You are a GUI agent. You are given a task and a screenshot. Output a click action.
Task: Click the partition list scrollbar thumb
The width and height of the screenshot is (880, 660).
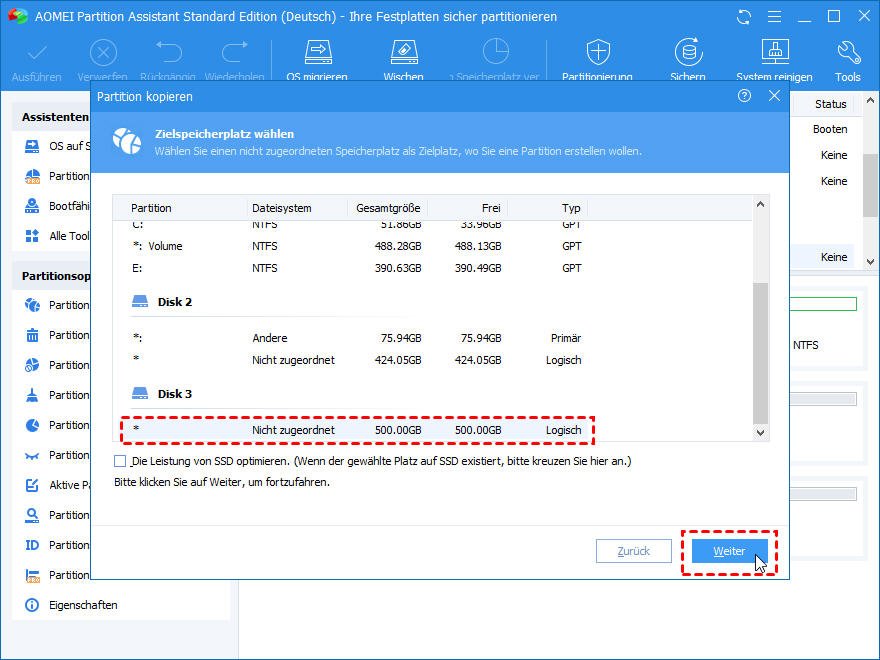[760, 354]
